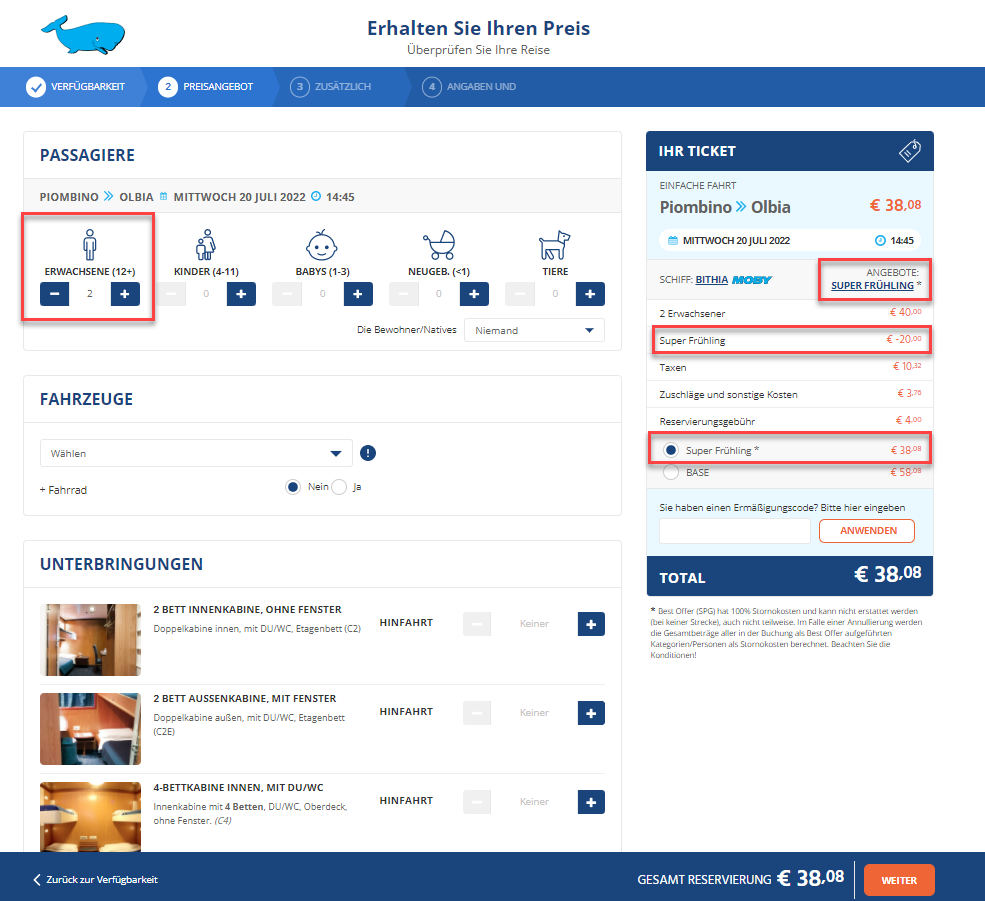Add a child passenger (4-11)
985x901 pixels.
click(x=241, y=294)
